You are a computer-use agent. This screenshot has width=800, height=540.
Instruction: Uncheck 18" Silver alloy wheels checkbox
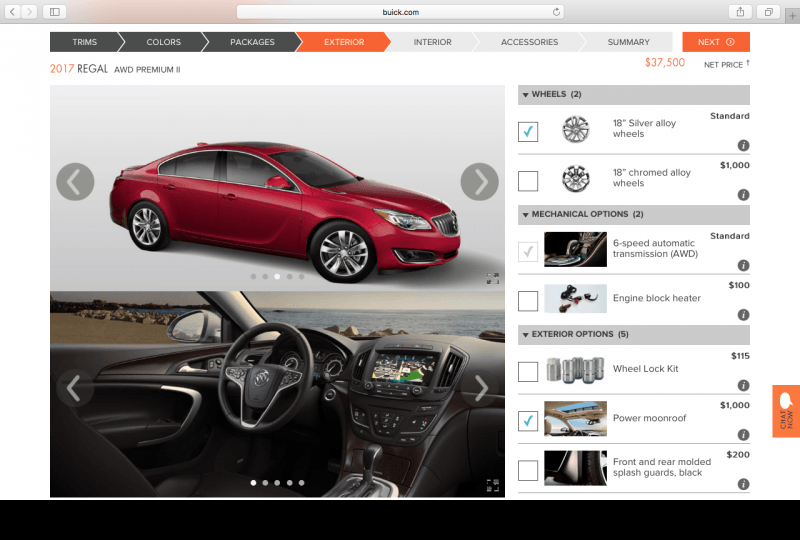point(528,132)
